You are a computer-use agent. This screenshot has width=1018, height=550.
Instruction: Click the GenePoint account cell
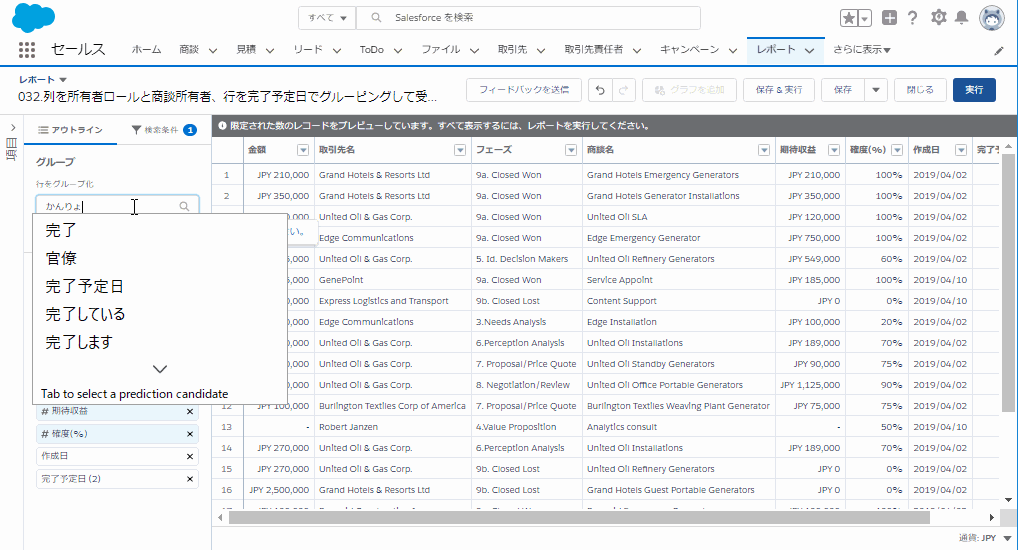[x=393, y=280]
